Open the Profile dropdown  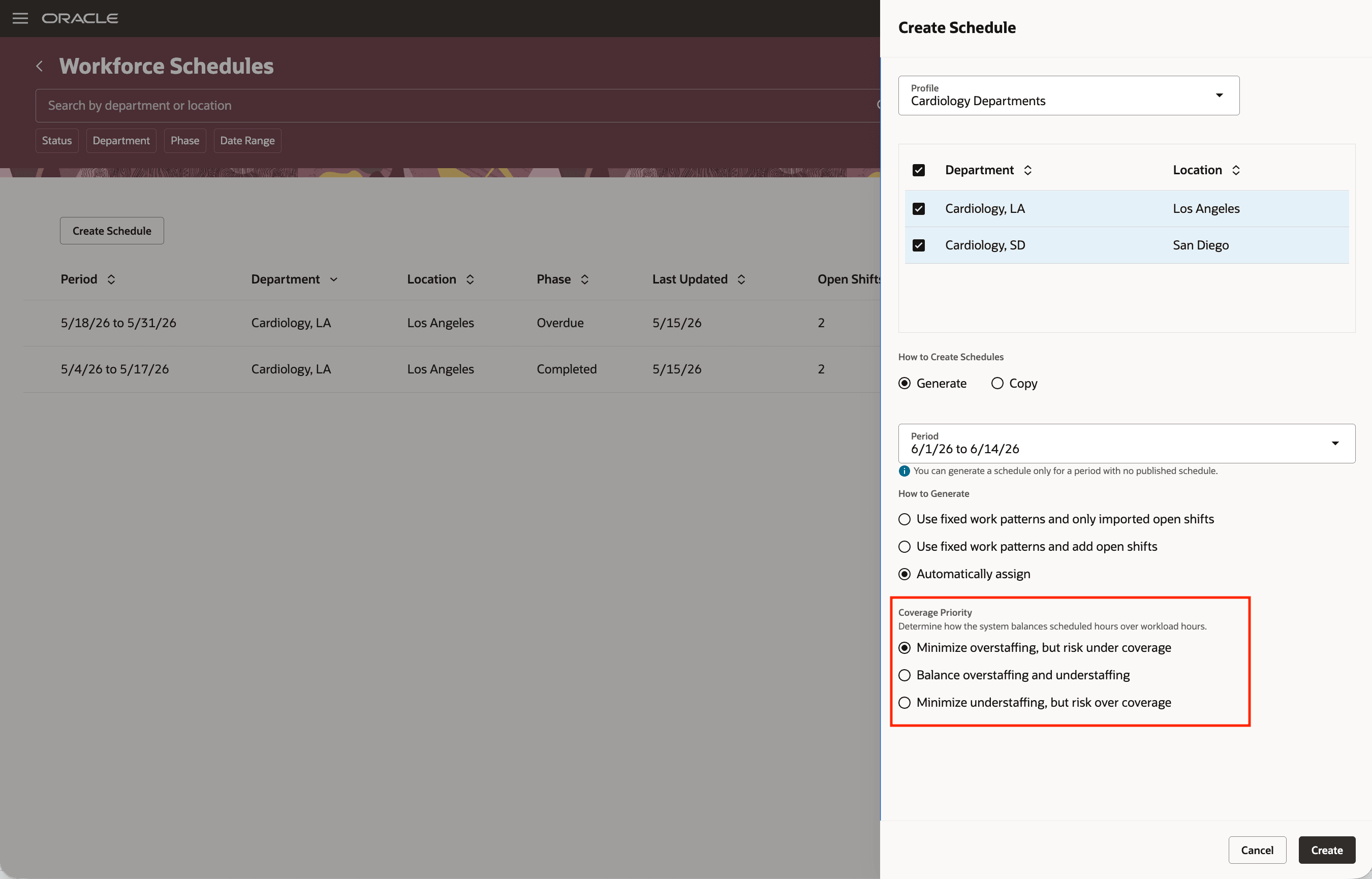[x=1068, y=96]
